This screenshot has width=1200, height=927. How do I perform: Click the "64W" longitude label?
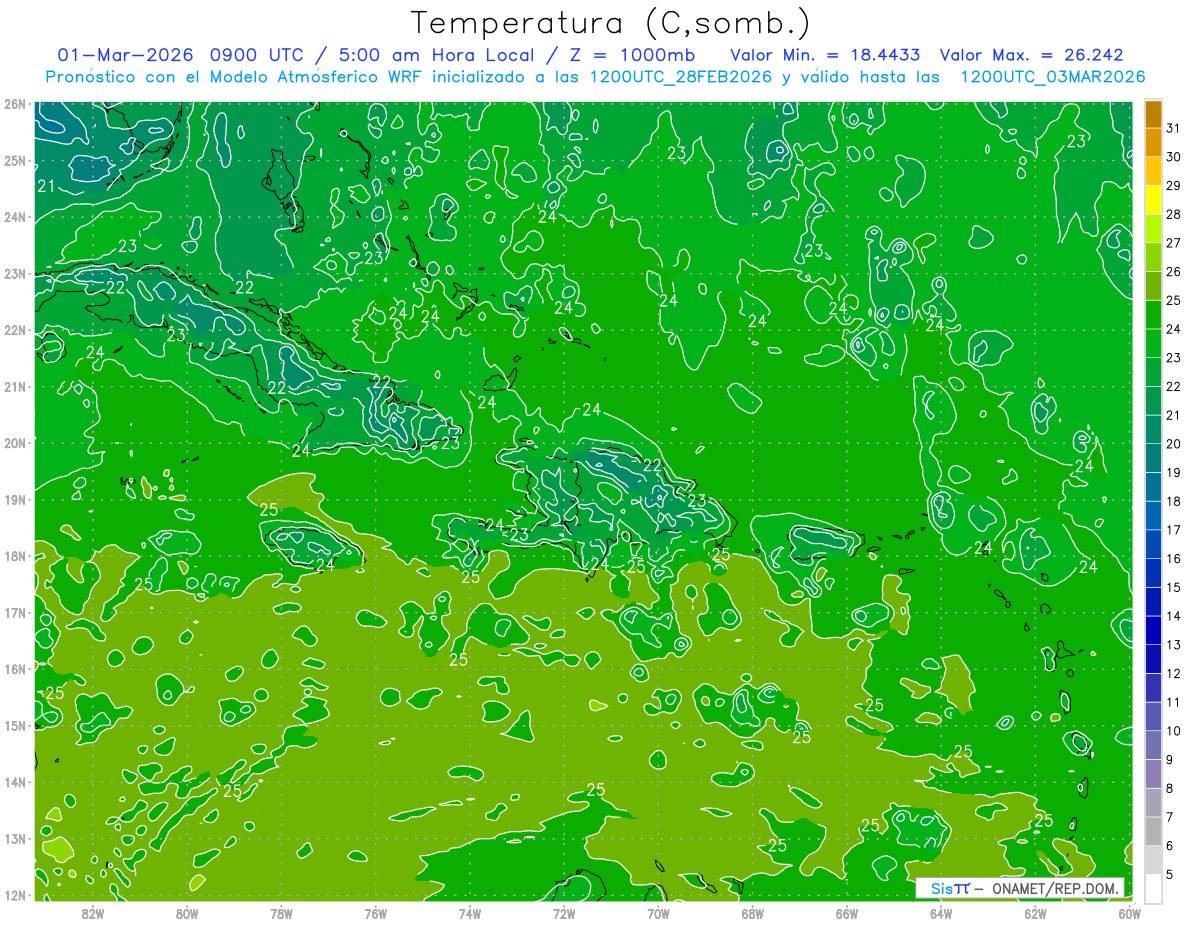point(941,913)
